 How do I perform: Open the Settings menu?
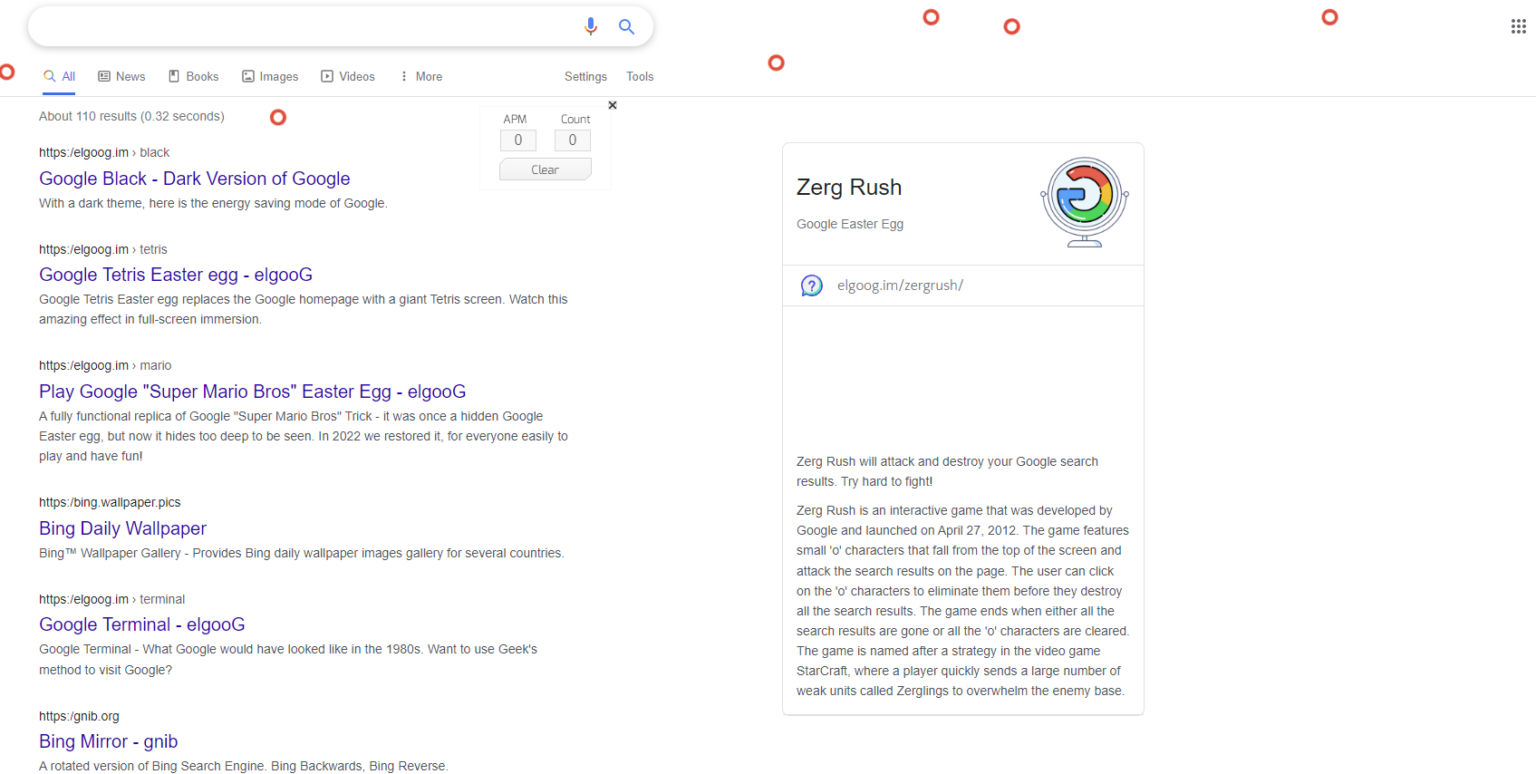[x=585, y=76]
